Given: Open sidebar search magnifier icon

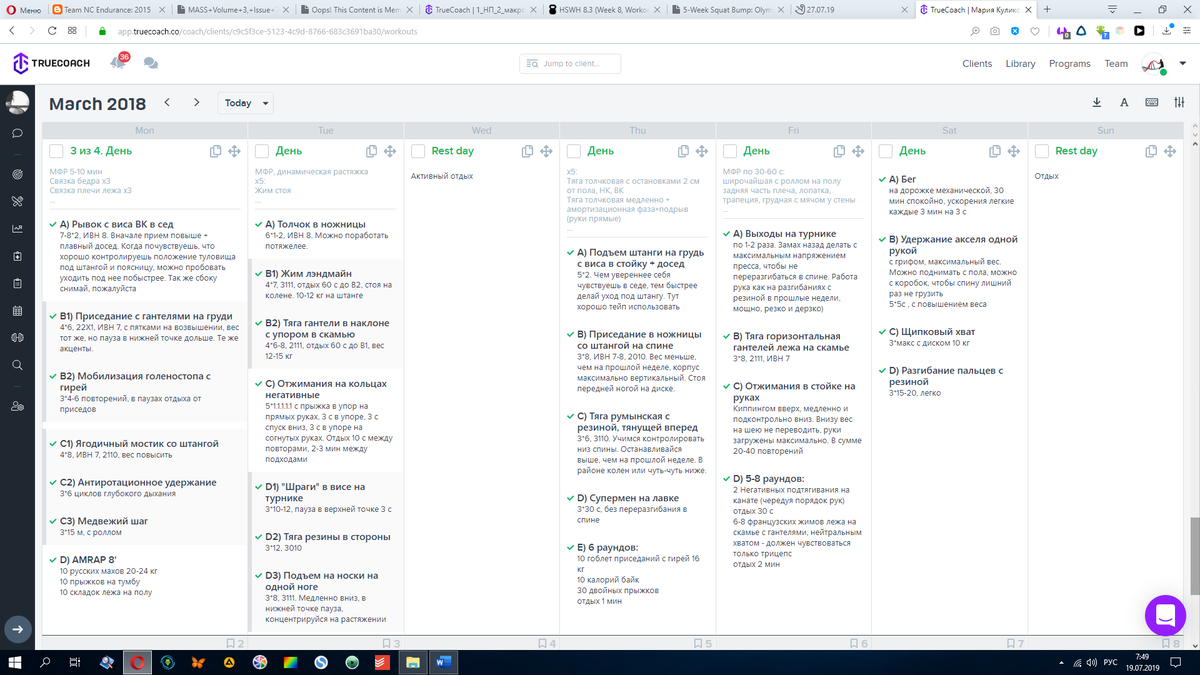Looking at the screenshot, I should coord(18,365).
